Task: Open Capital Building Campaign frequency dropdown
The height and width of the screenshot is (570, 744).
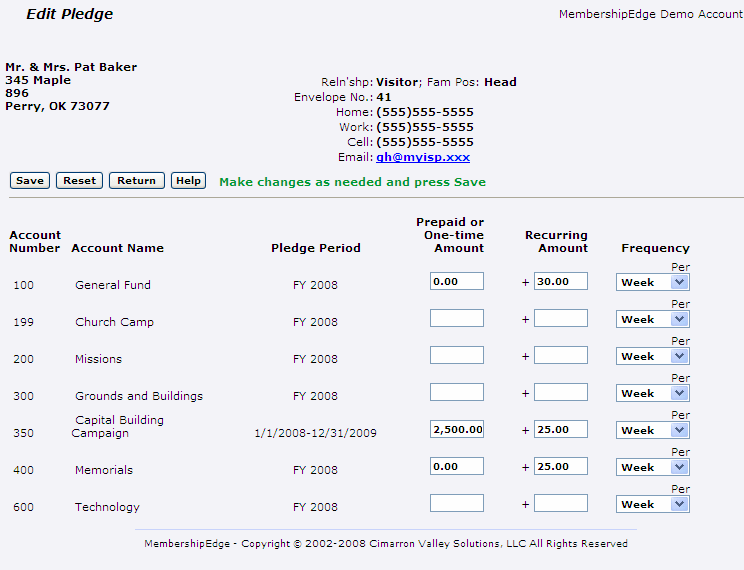Action: 652,430
